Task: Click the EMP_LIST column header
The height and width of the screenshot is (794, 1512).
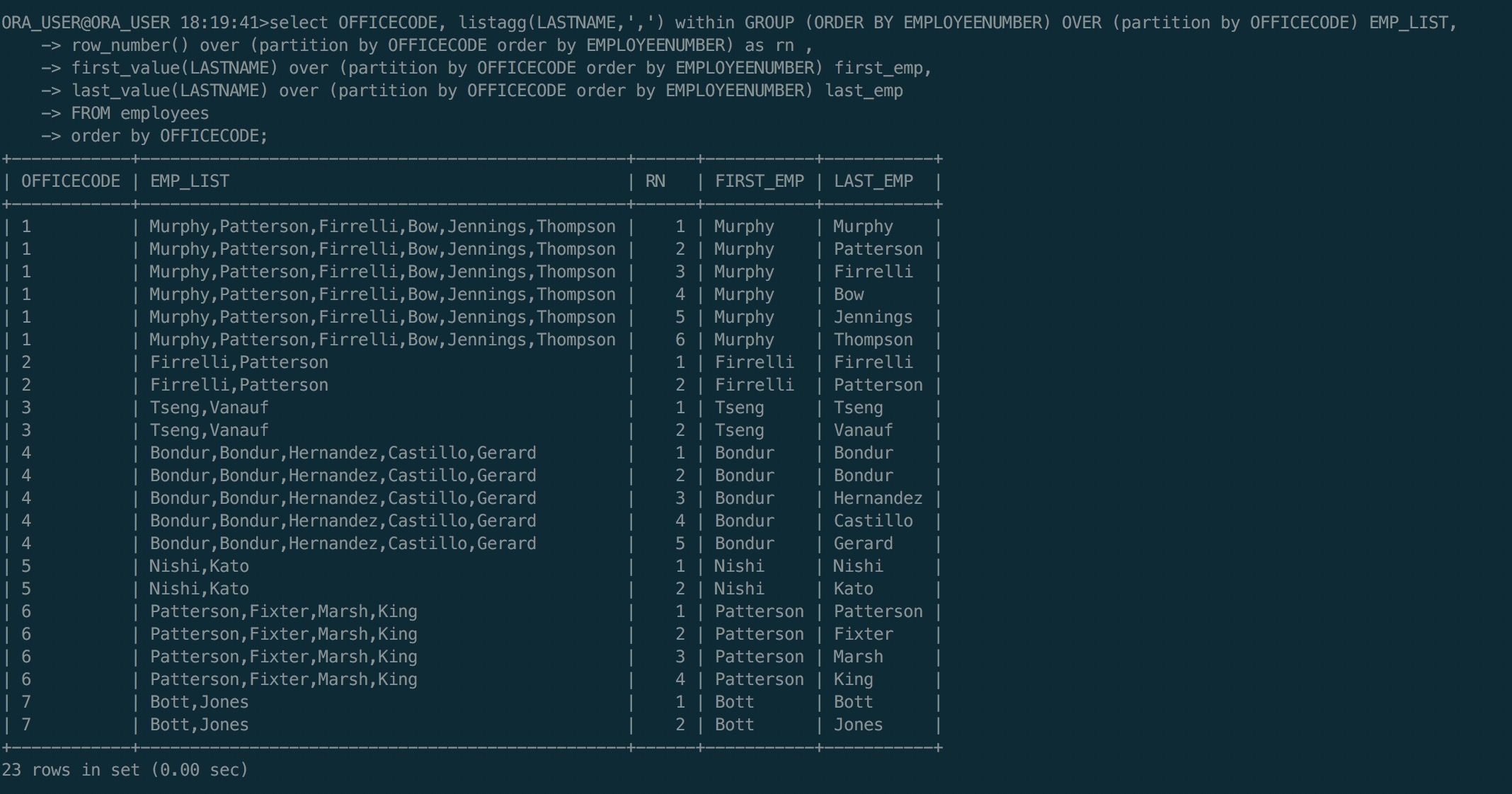Action: (x=190, y=181)
